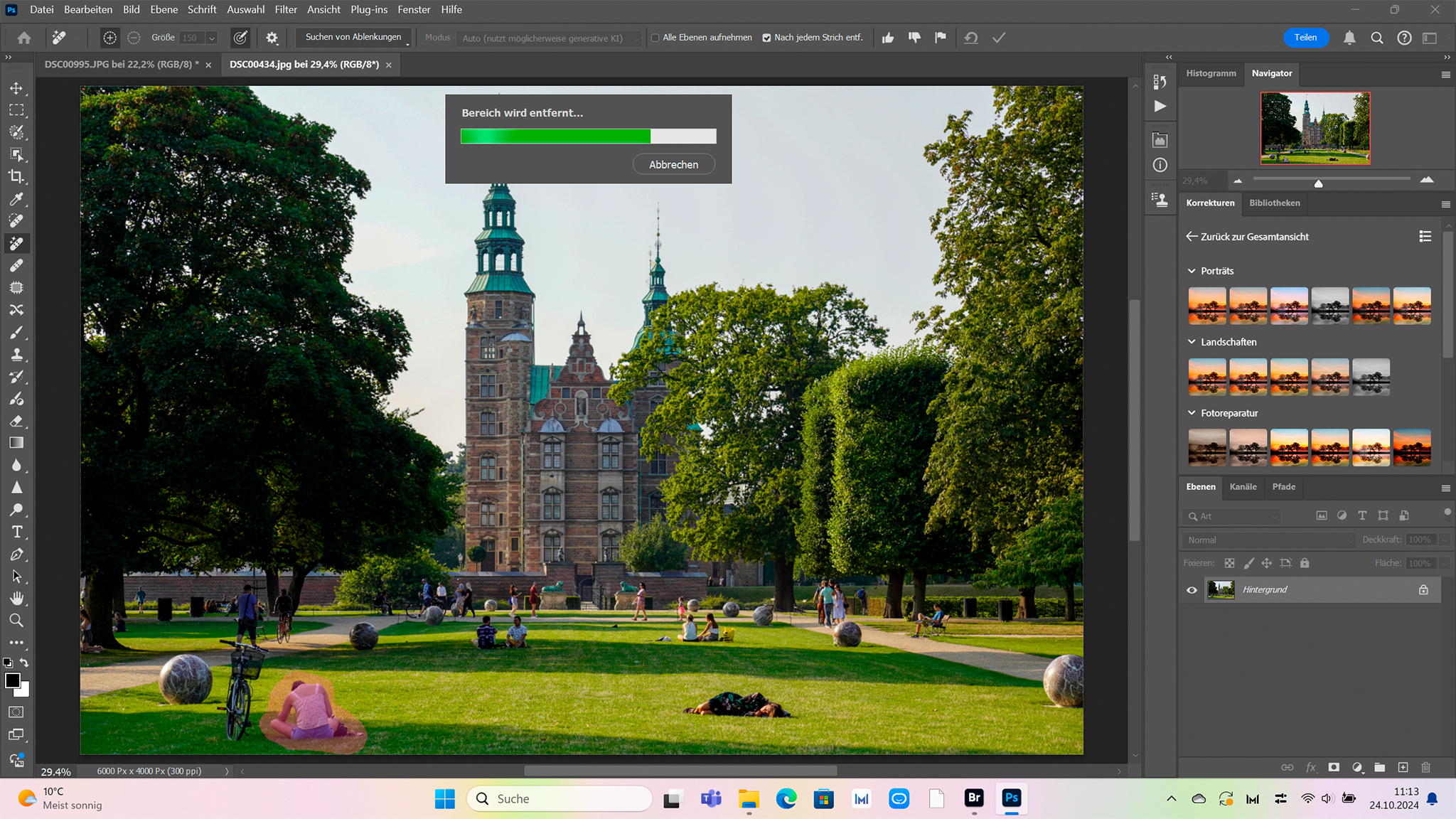This screenshot has height=819, width=1456.
Task: Uncheck Nach jedem Strich entf. option
Action: (x=766, y=38)
